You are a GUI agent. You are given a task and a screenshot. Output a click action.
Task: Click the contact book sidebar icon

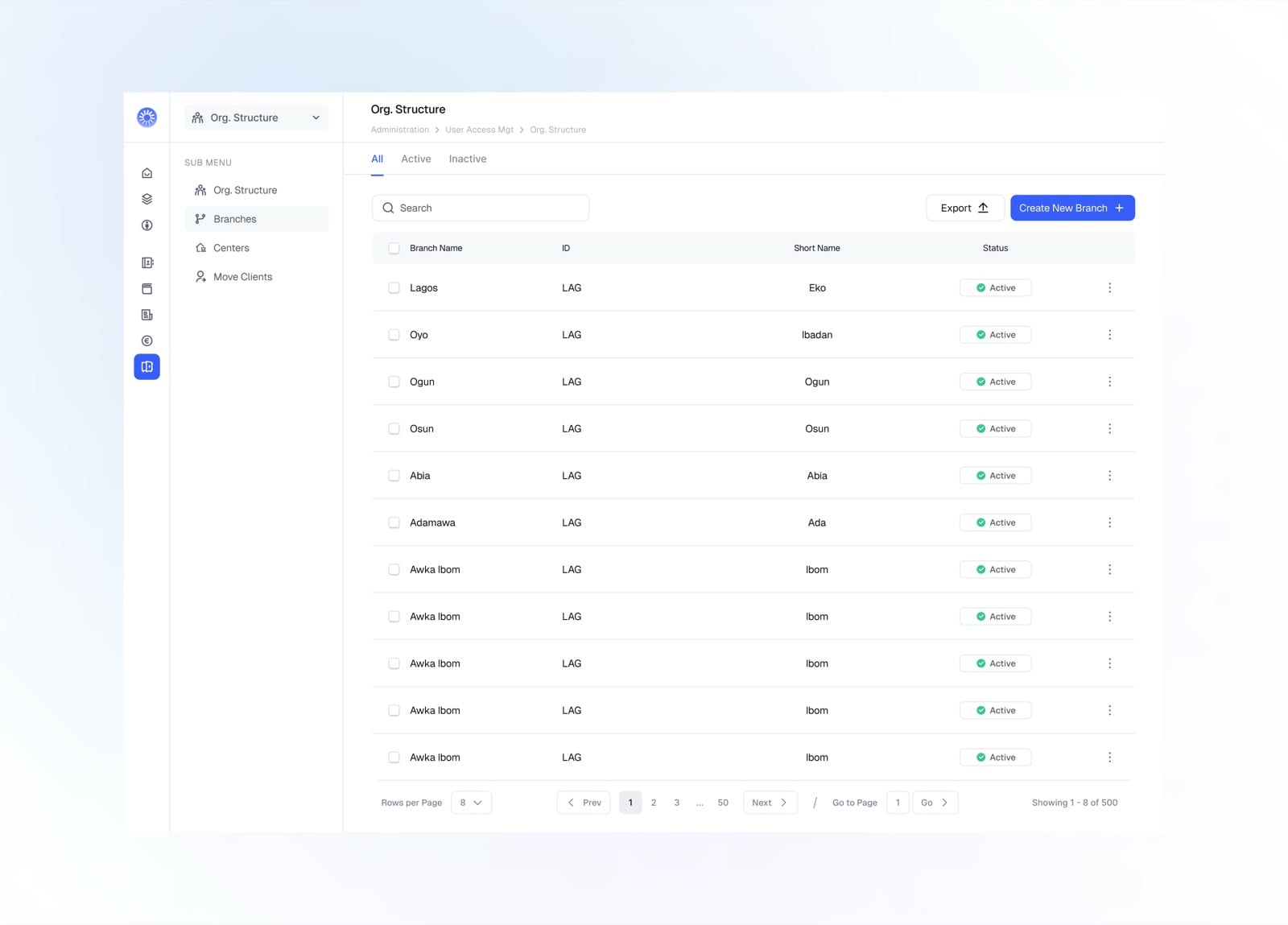pos(147,262)
